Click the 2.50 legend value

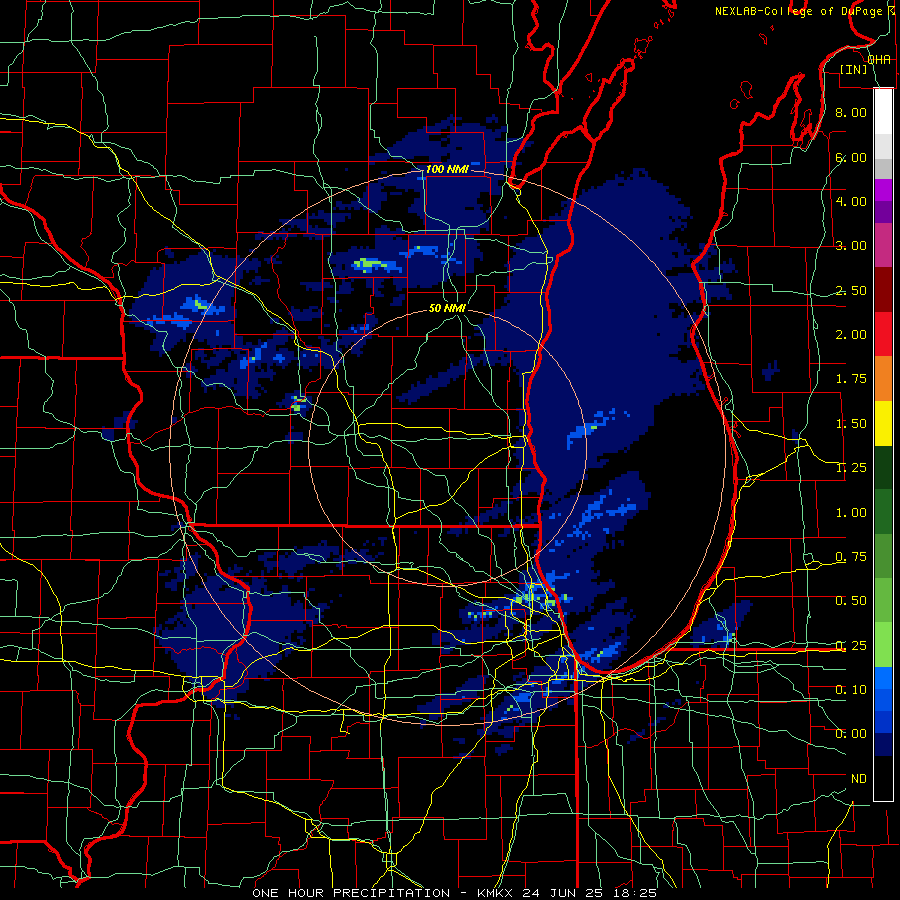click(x=851, y=290)
